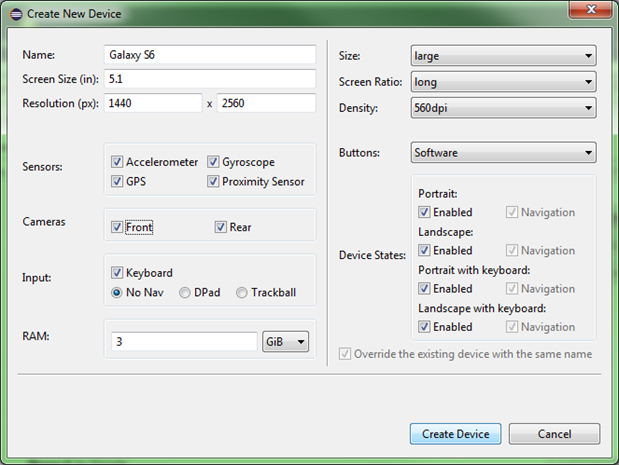619x465 pixels.
Task: Uncheck the Keyboard input checkbox
Action: click(117, 272)
